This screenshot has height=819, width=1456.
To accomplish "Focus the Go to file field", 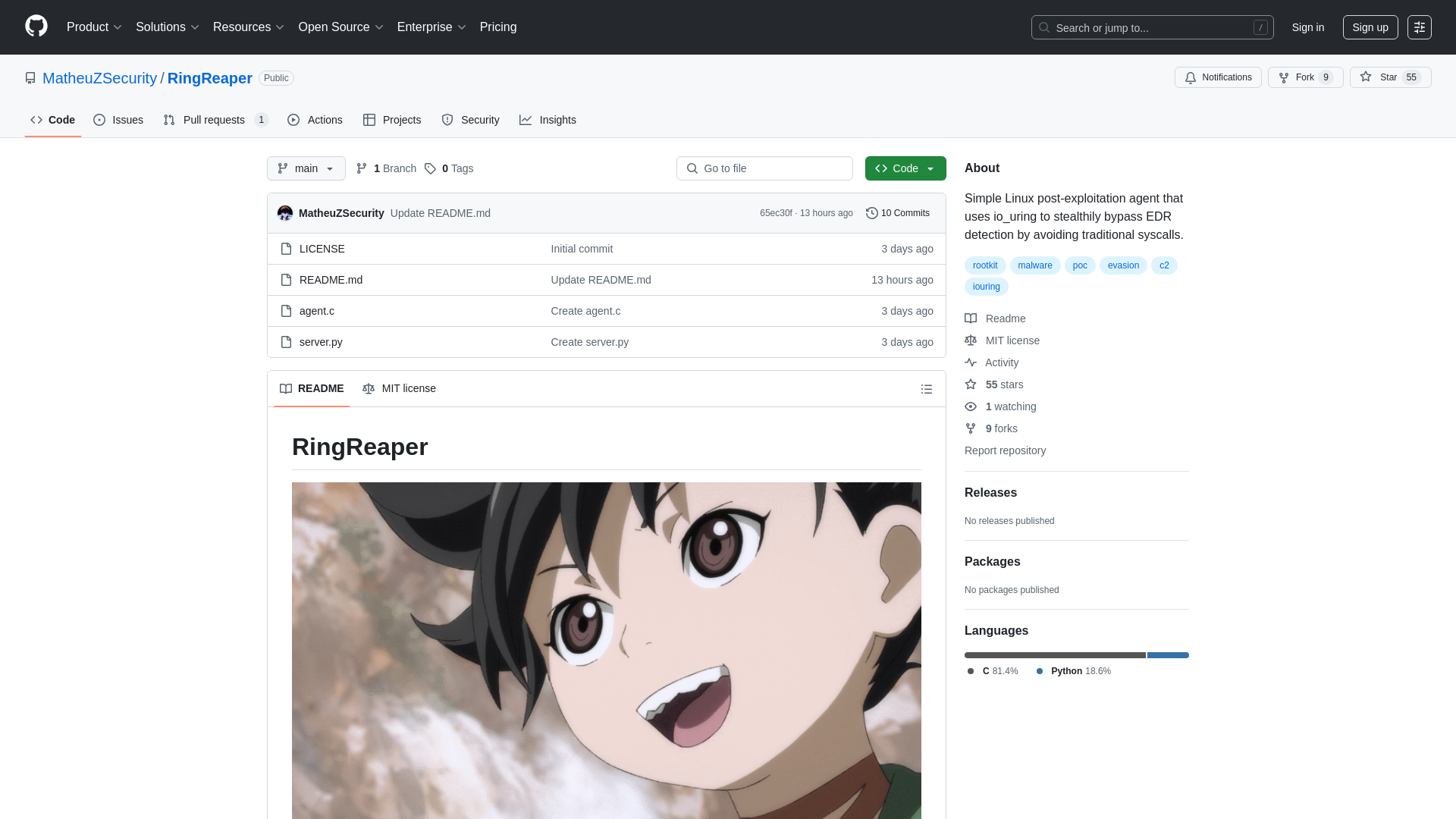I will pyautogui.click(x=764, y=168).
